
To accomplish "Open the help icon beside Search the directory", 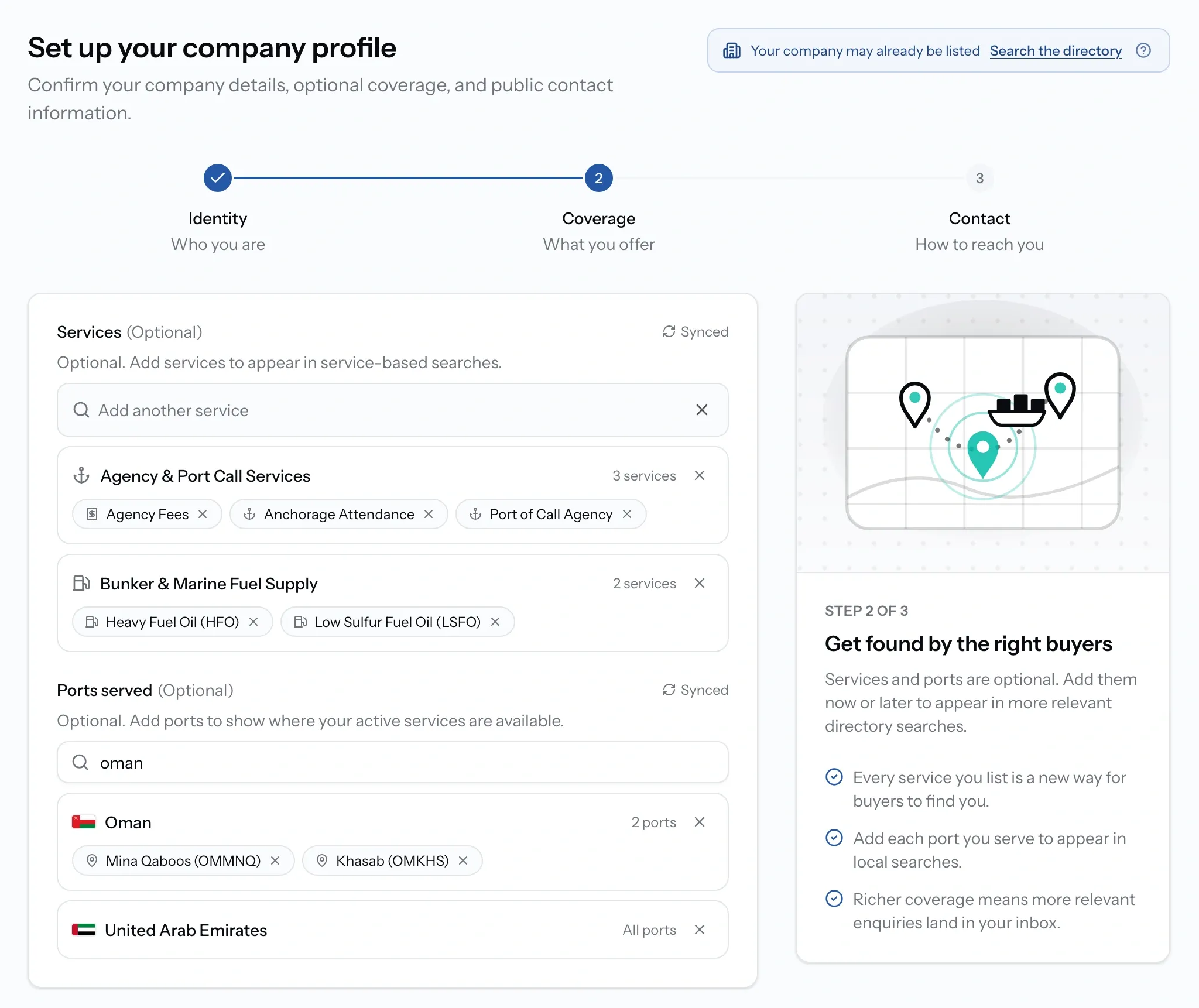I will 1143,51.
